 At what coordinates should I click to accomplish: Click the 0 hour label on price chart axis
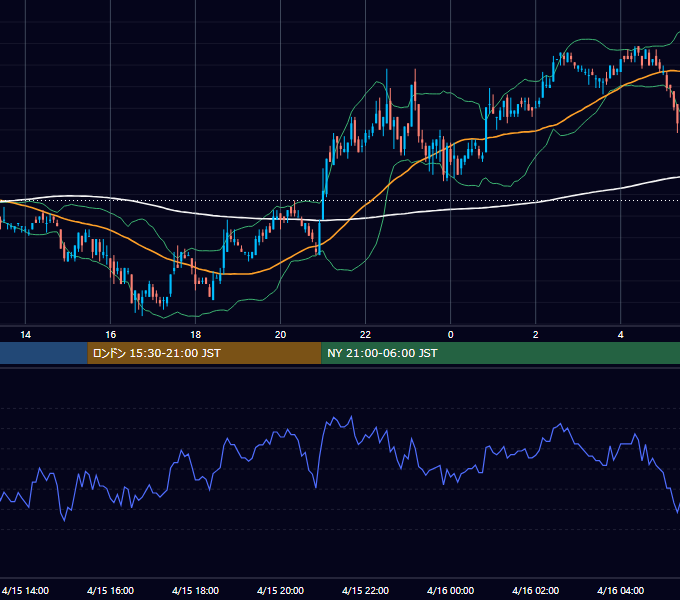click(451, 335)
